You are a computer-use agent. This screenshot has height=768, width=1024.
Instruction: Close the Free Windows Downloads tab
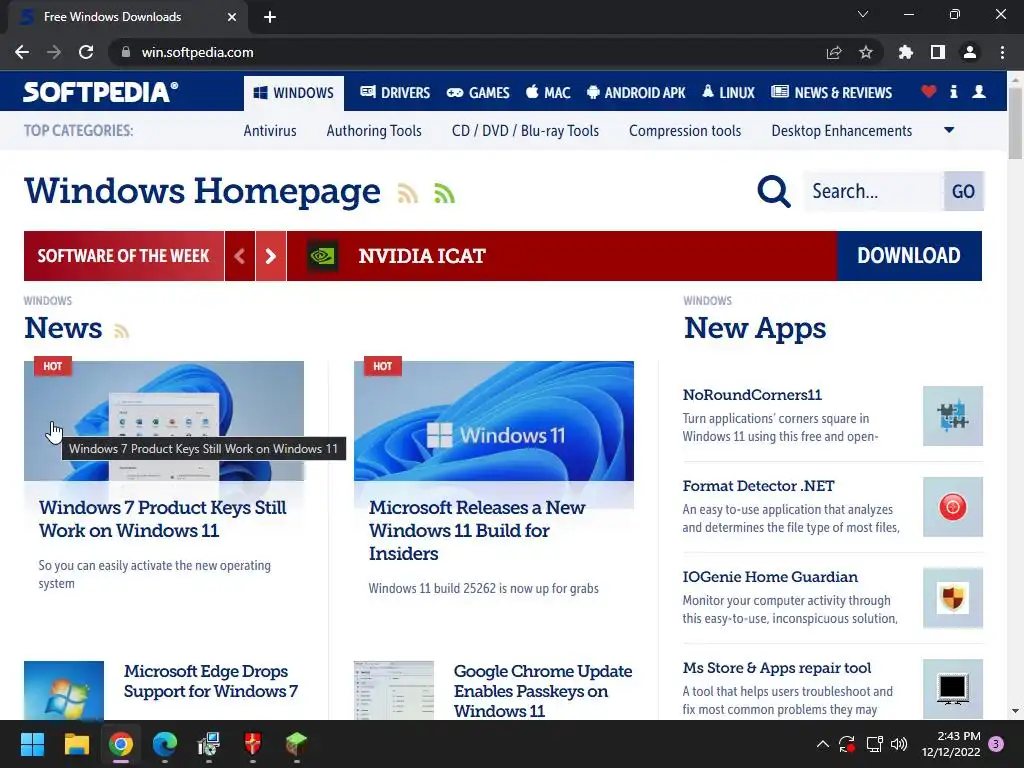[232, 17]
